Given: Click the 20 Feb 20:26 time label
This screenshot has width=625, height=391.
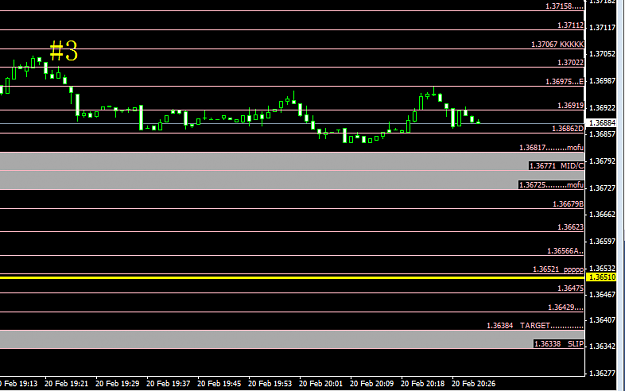Looking at the screenshot, I should [x=474, y=383].
